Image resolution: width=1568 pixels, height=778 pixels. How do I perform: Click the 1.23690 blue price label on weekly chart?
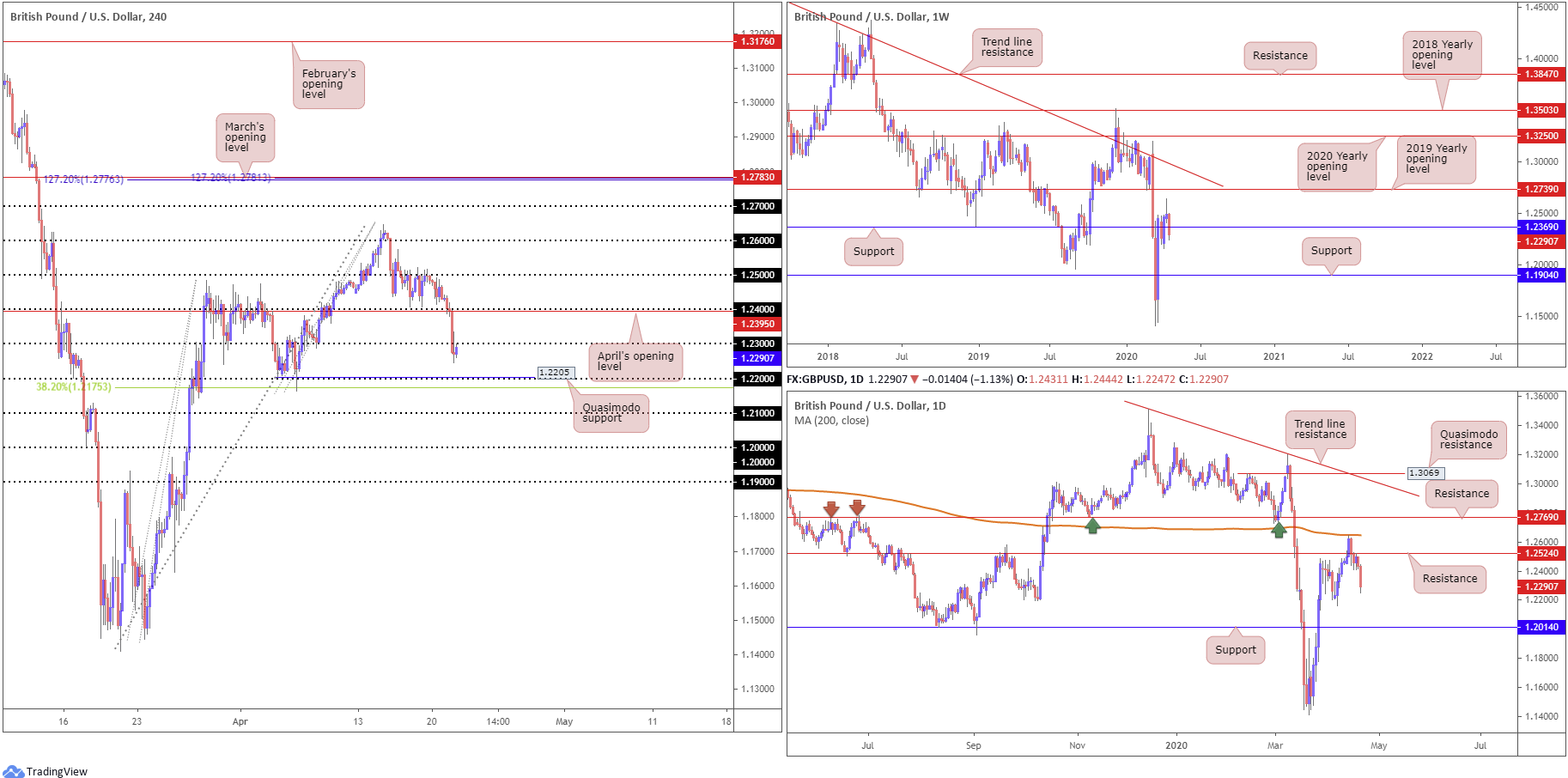click(x=1541, y=228)
